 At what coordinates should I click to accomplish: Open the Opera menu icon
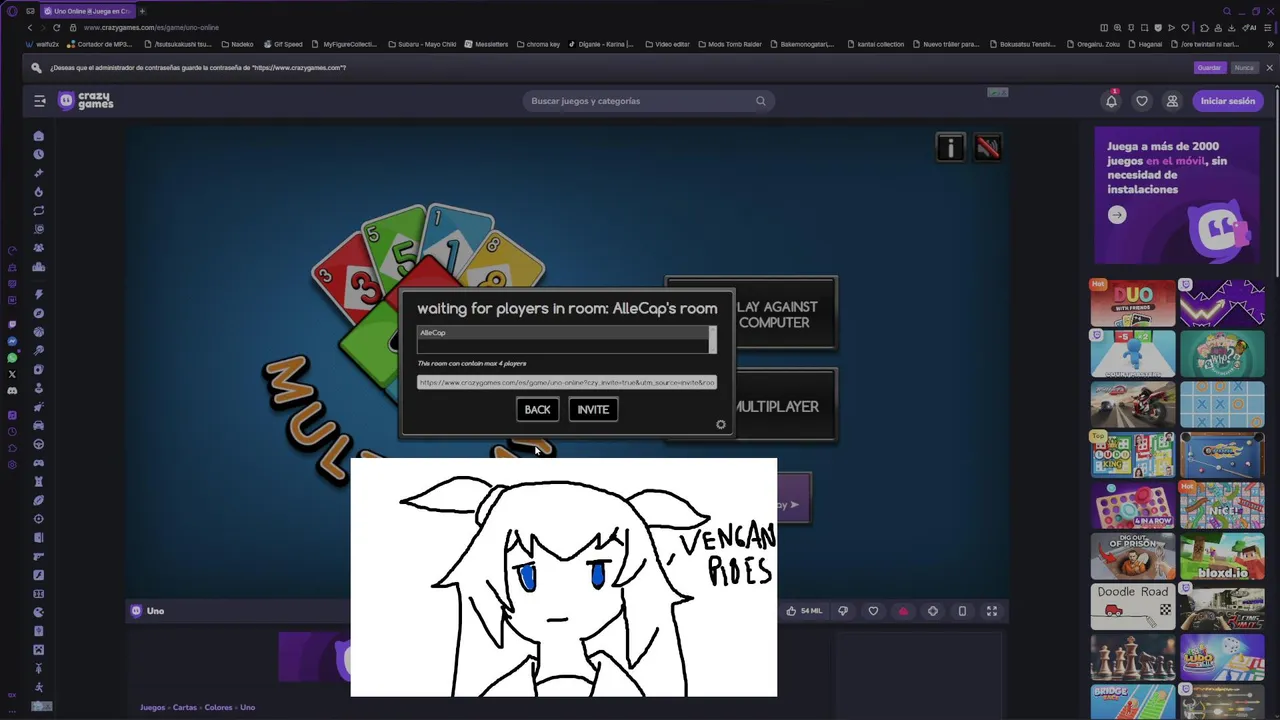point(12,11)
